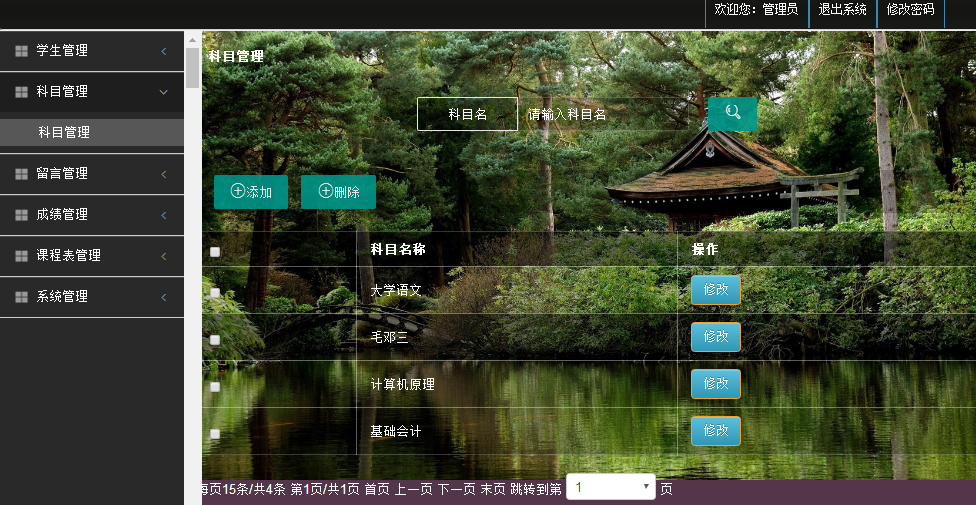Check the box for 大学语文 row
Viewport: 976px width, 505px height.
pyautogui.click(x=215, y=293)
